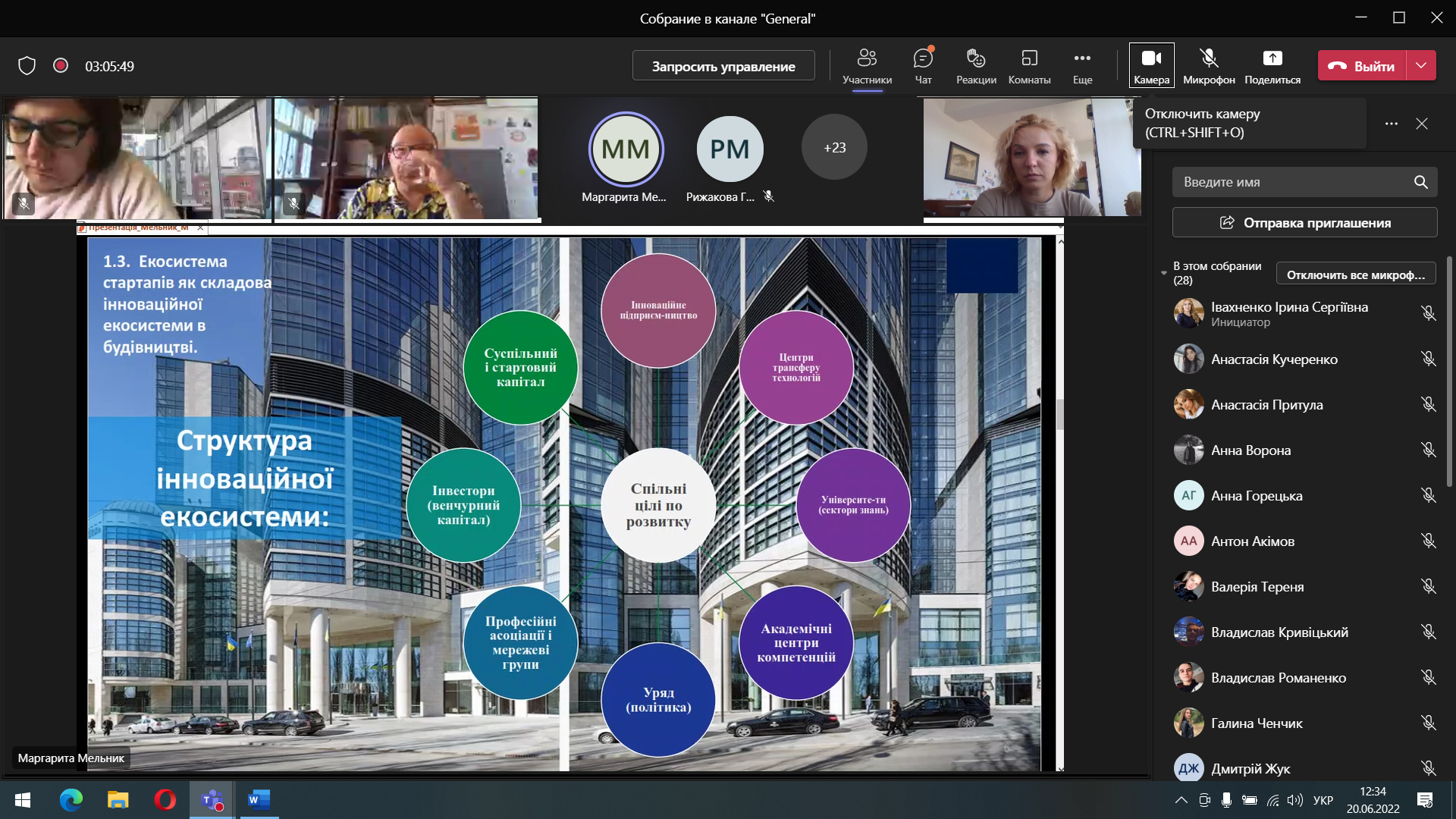This screenshot has width=1456, height=819.
Task: Click the participant list scrollbar
Action: [1449, 372]
